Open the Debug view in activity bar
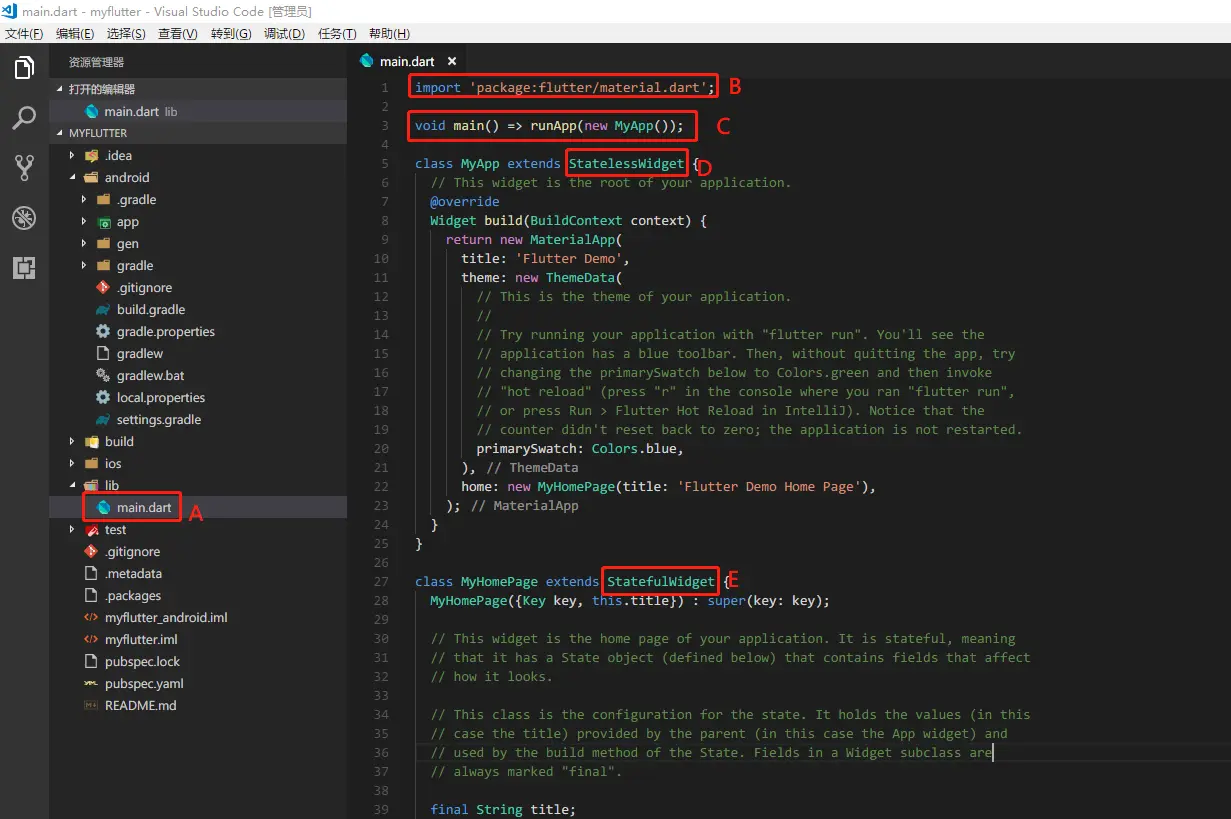1231x819 pixels. click(x=24, y=217)
